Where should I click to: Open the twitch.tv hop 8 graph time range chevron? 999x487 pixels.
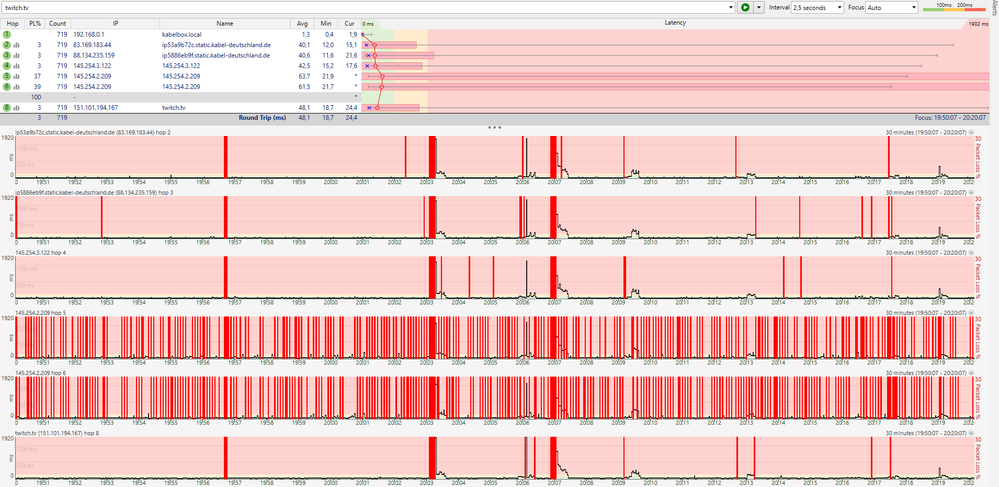(970, 433)
